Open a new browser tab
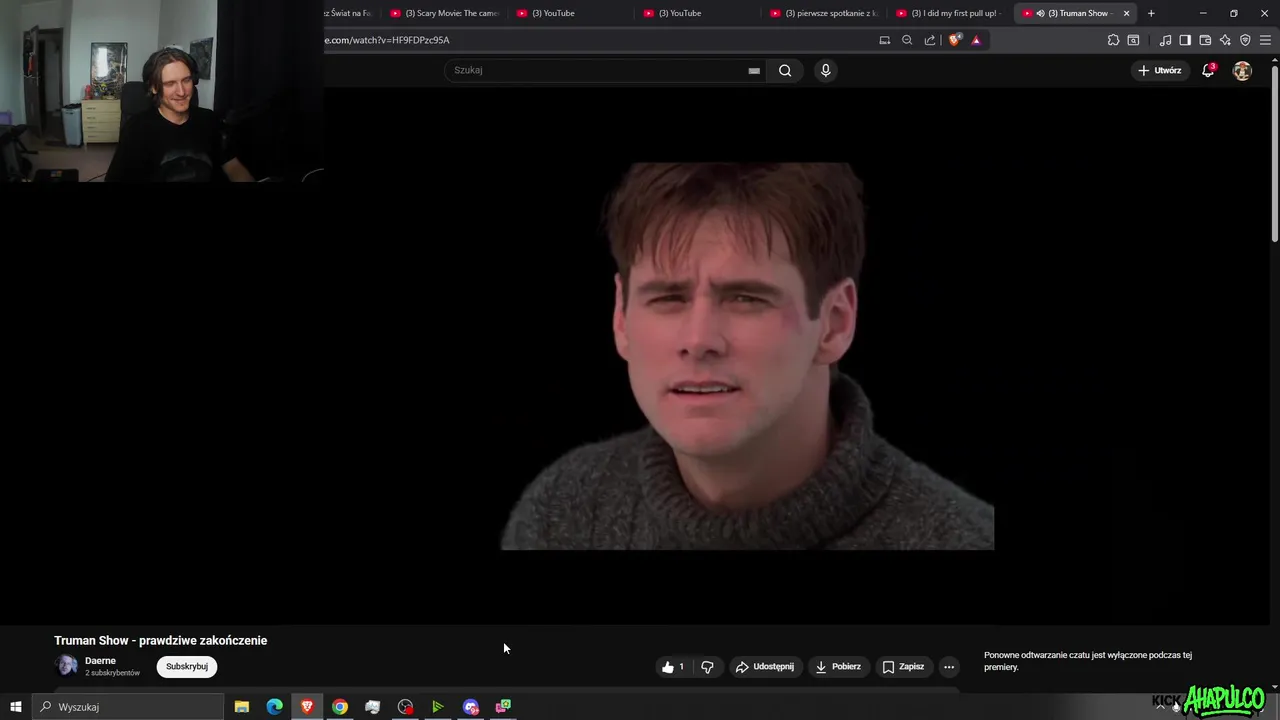 (1151, 13)
